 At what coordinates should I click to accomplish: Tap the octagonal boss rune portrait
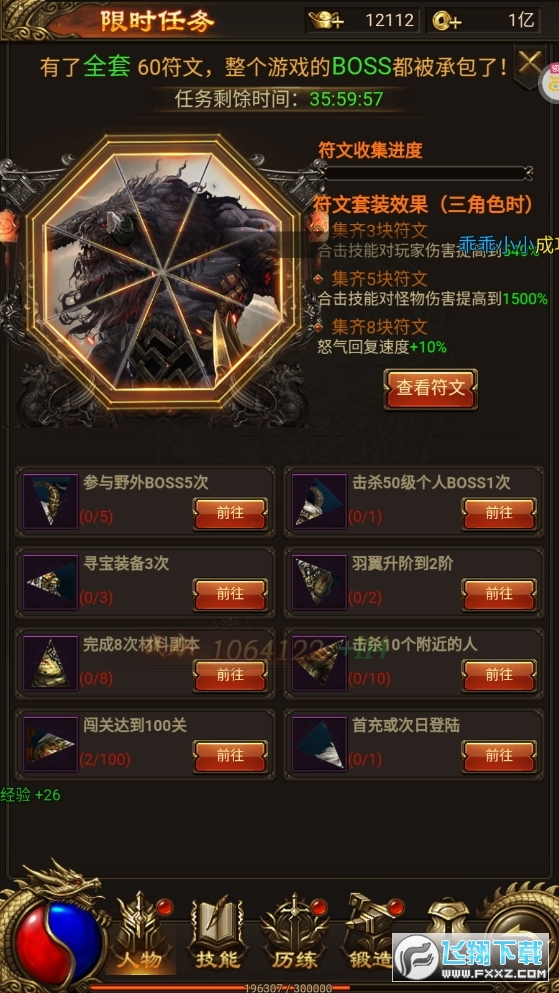(x=165, y=271)
